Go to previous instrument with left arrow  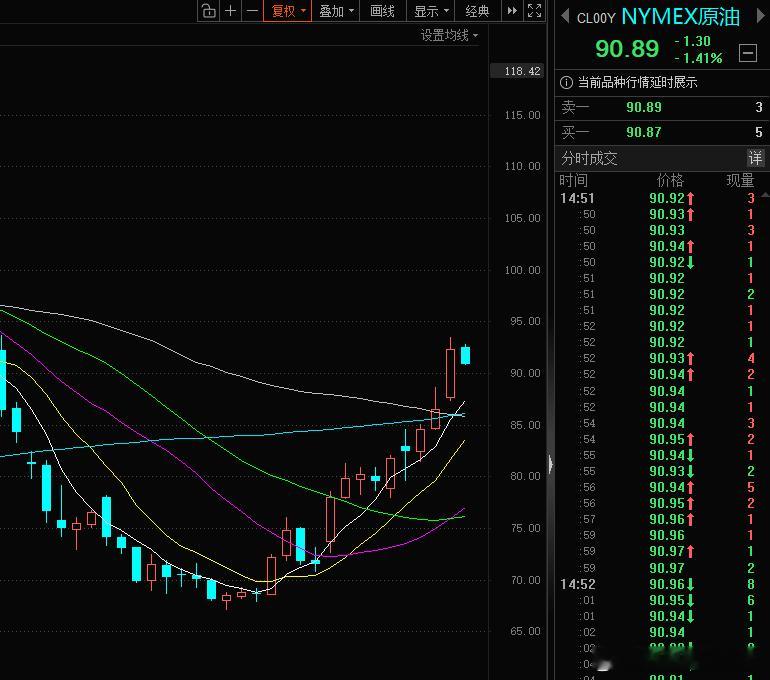(565, 16)
